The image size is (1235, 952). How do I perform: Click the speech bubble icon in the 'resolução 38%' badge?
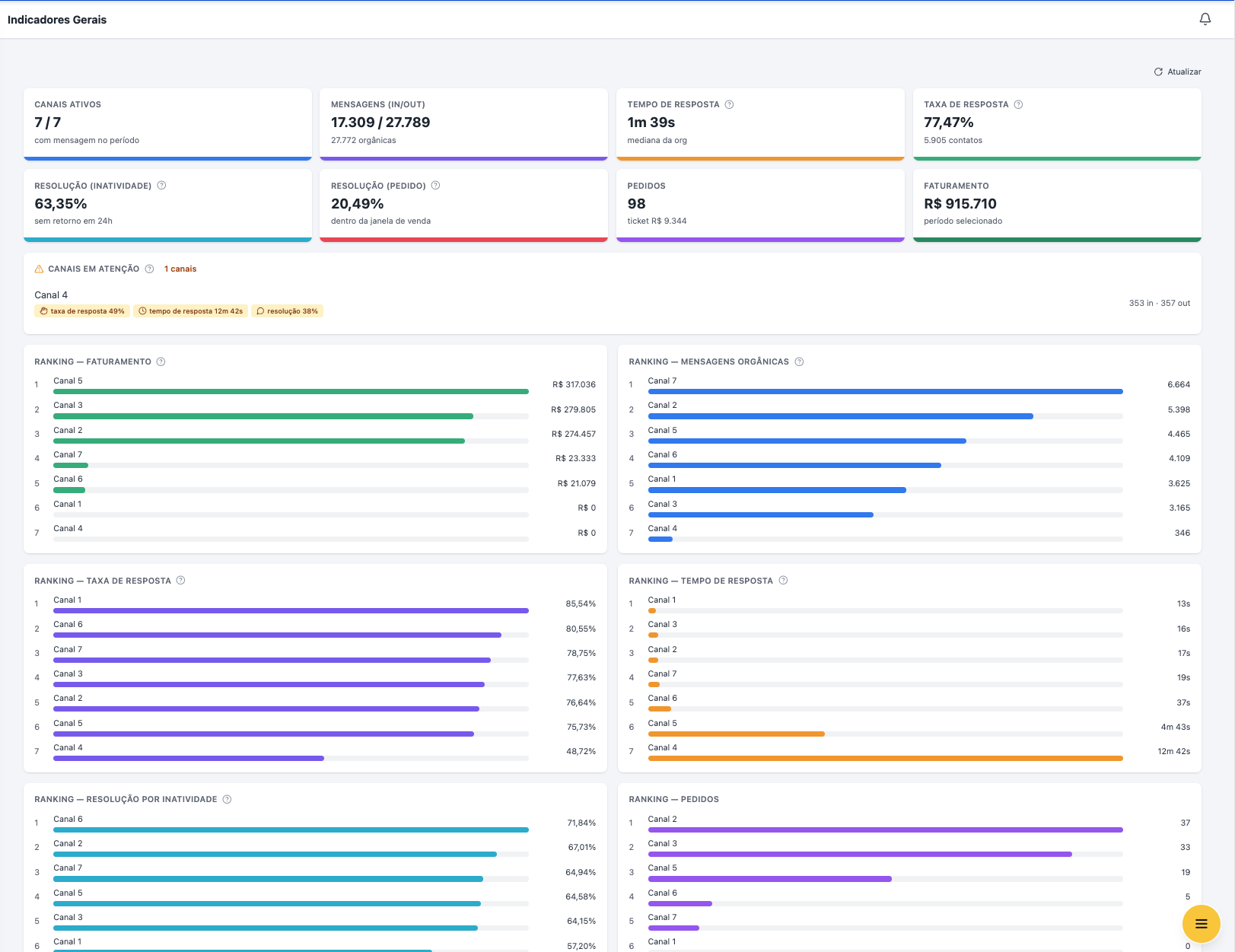(260, 311)
